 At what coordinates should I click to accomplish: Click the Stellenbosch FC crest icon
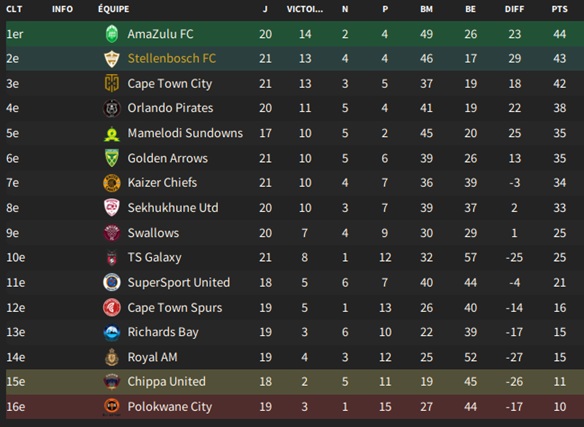click(x=112, y=58)
